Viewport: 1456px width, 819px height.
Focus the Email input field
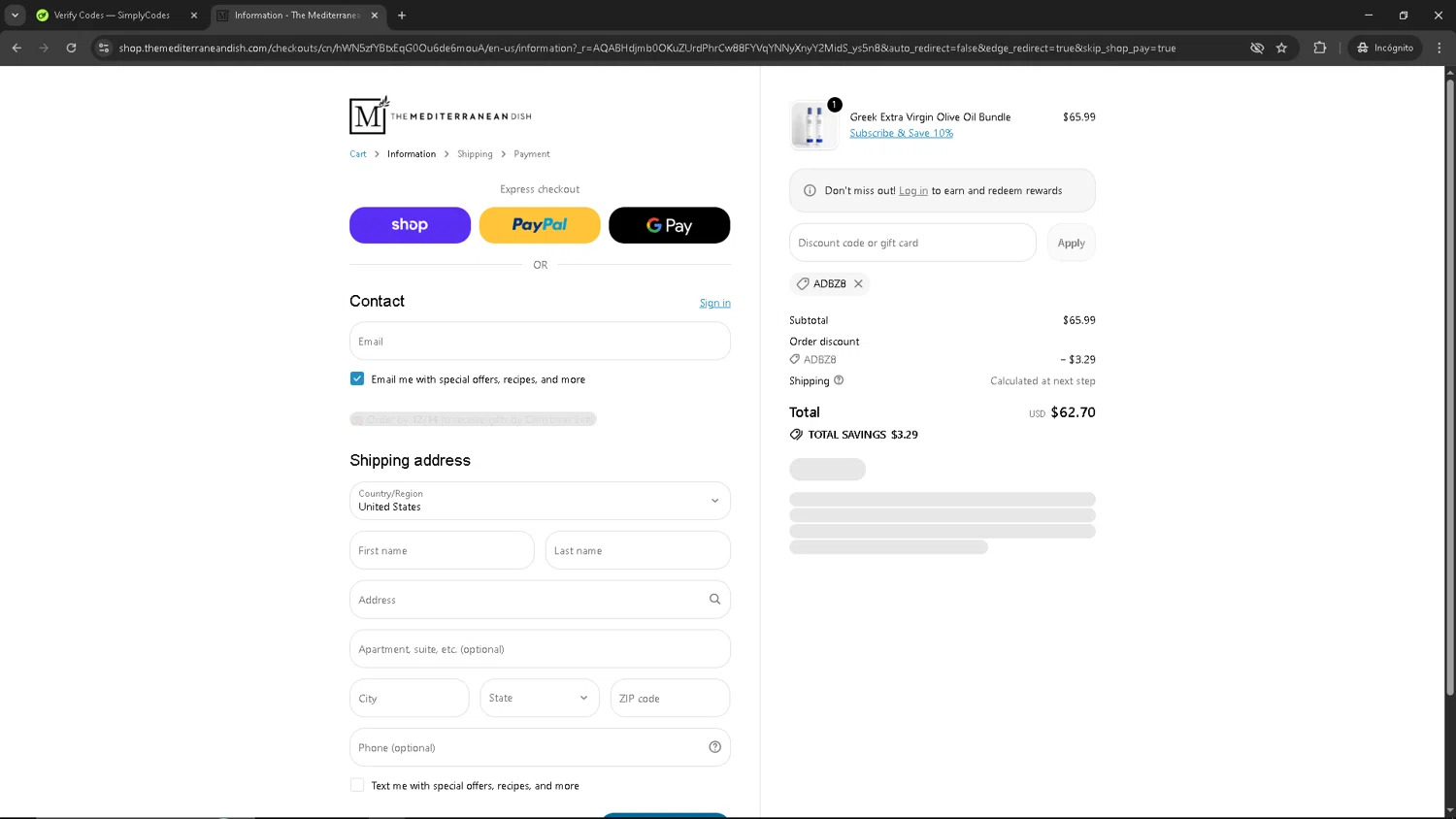(540, 342)
